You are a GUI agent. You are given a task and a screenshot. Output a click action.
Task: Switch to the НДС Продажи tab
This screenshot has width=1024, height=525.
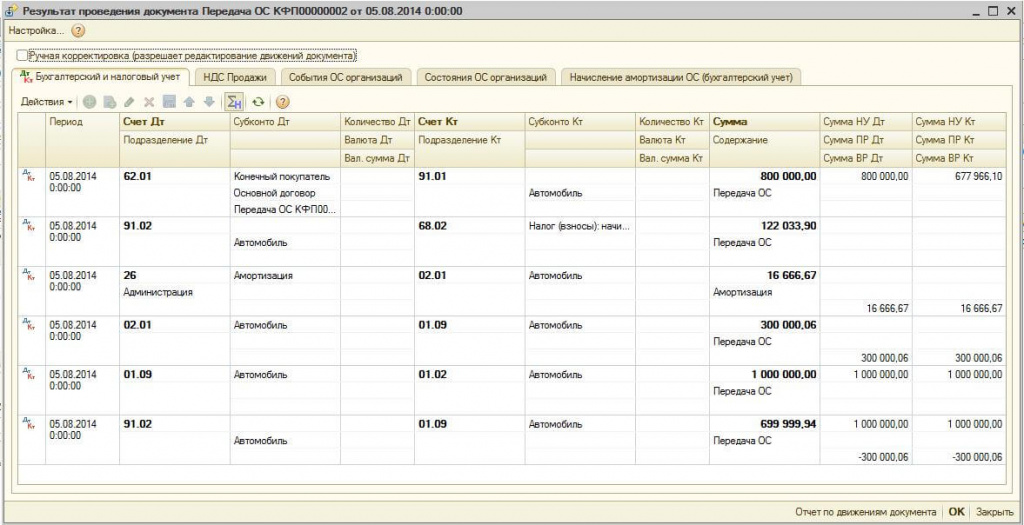[x=235, y=77]
